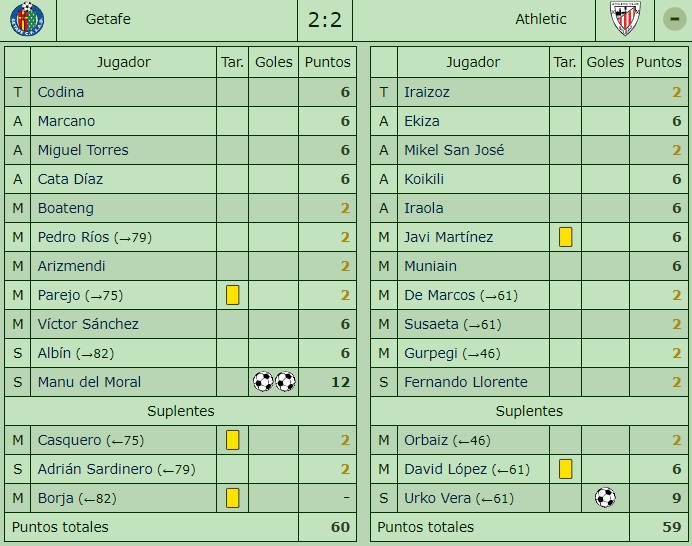Click David López's yellow card
692x546 pixels.
tap(565, 469)
